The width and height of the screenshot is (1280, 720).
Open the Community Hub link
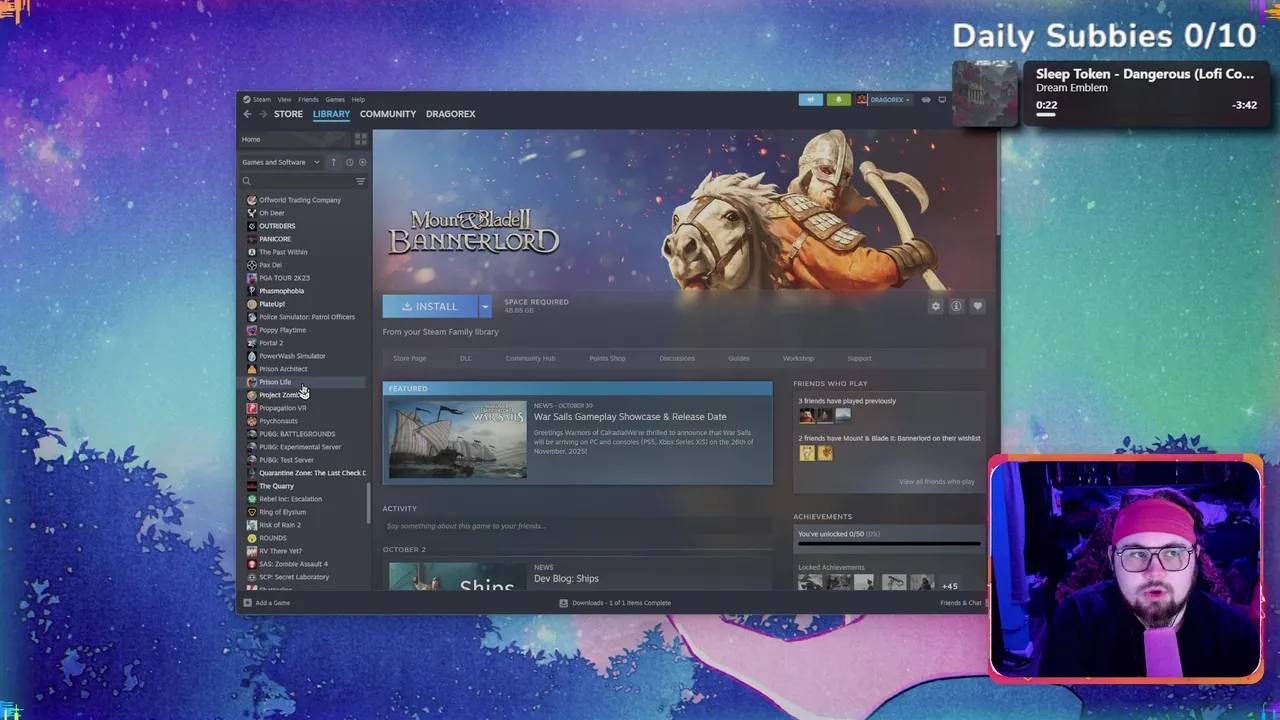pyautogui.click(x=530, y=358)
